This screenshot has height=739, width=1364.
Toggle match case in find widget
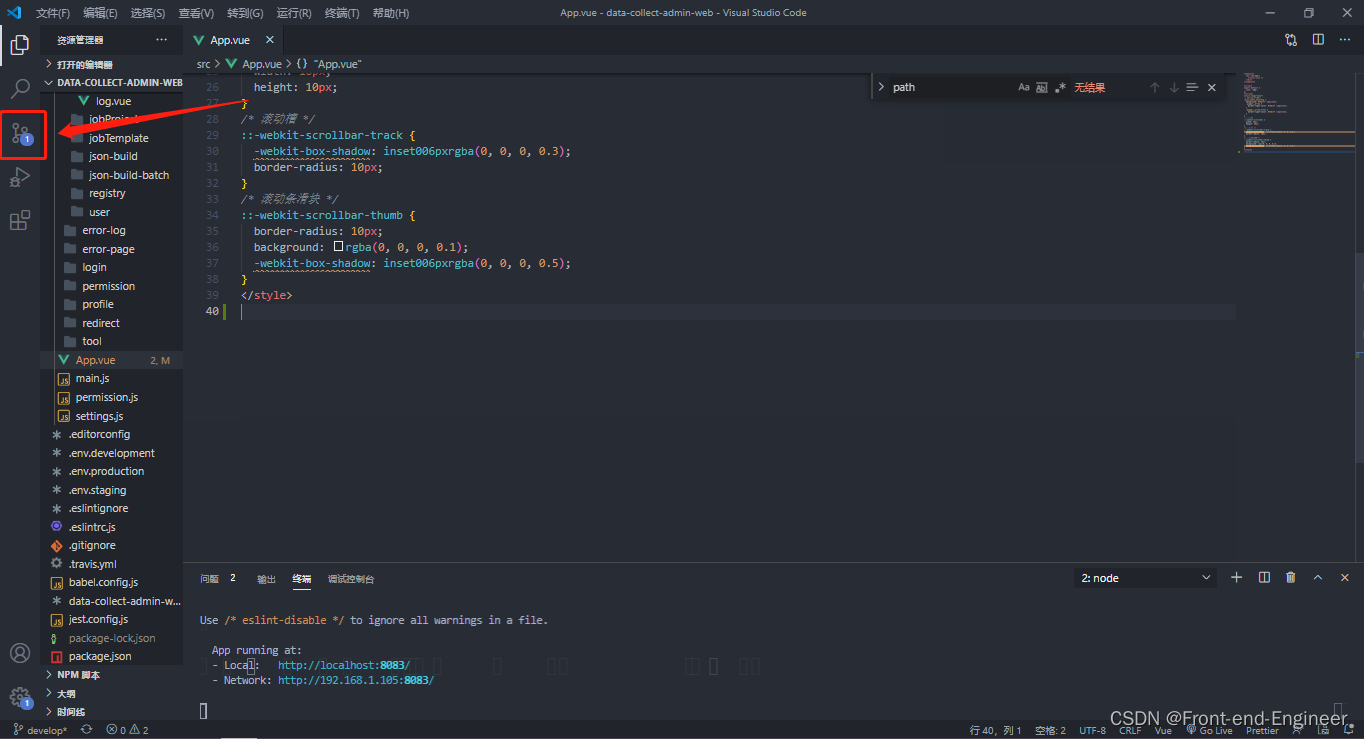click(x=1024, y=87)
